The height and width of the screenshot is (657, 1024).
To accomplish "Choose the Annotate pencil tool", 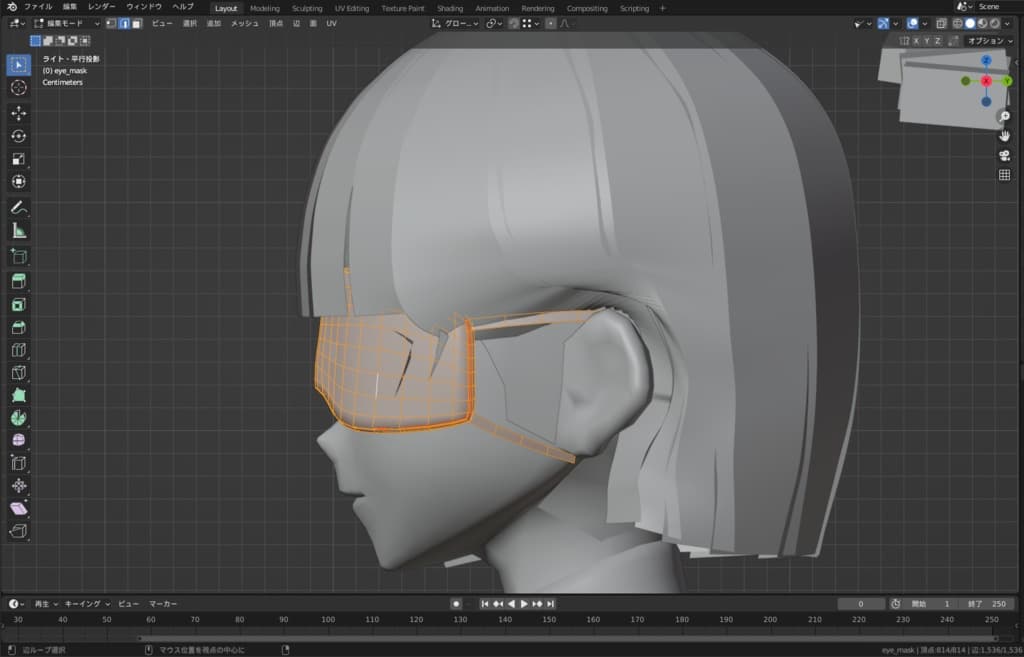I will pyautogui.click(x=18, y=208).
